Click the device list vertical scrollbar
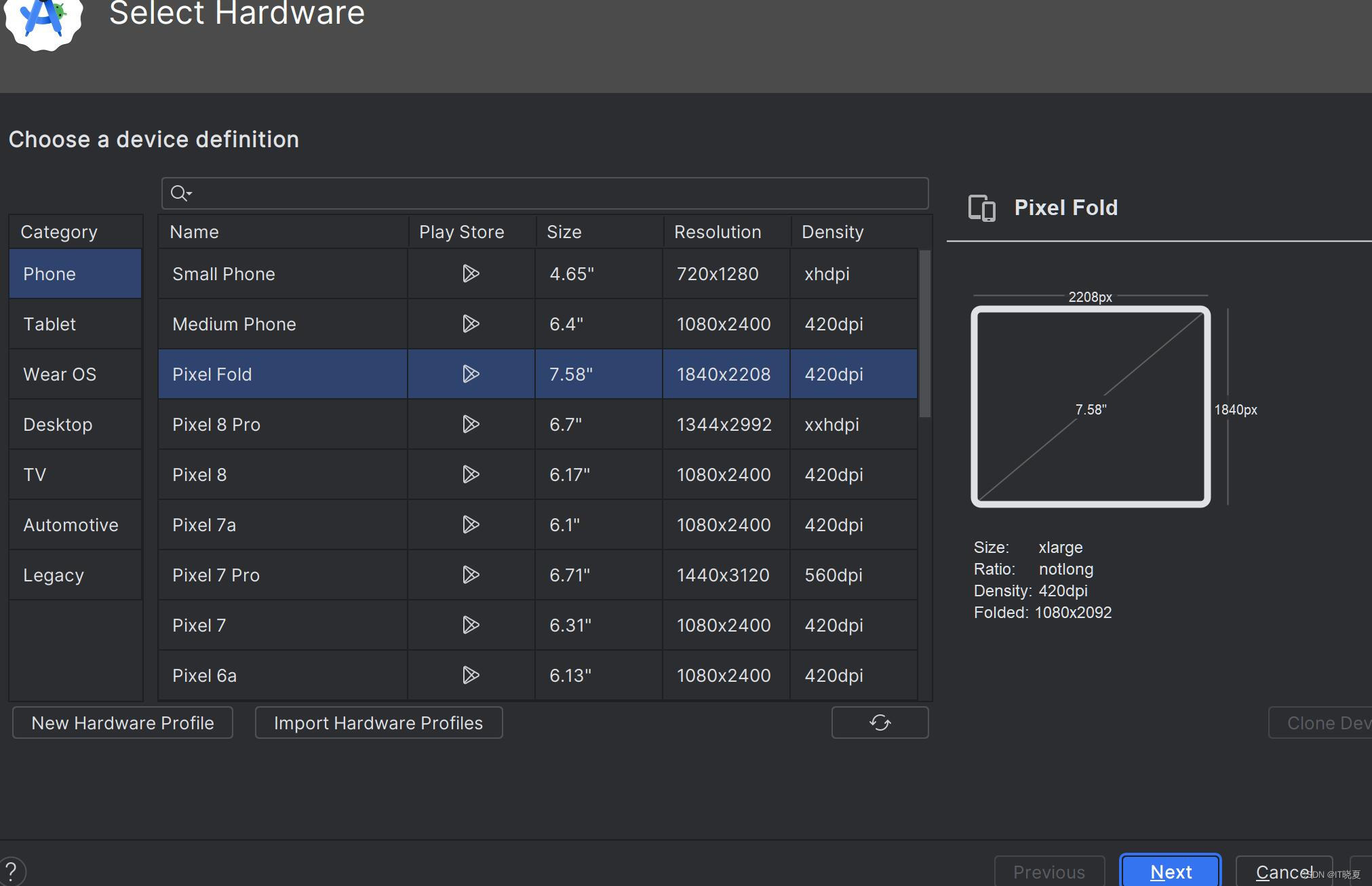Image resolution: width=1372 pixels, height=886 pixels. [924, 334]
